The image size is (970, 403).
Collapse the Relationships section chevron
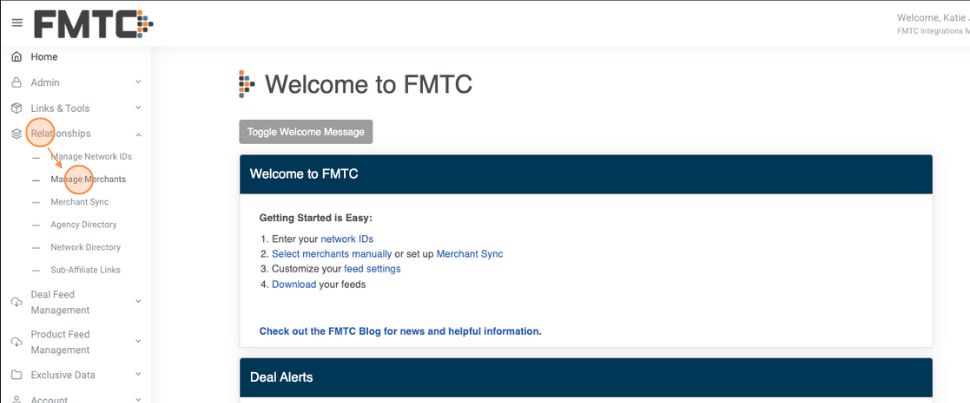coord(138,134)
